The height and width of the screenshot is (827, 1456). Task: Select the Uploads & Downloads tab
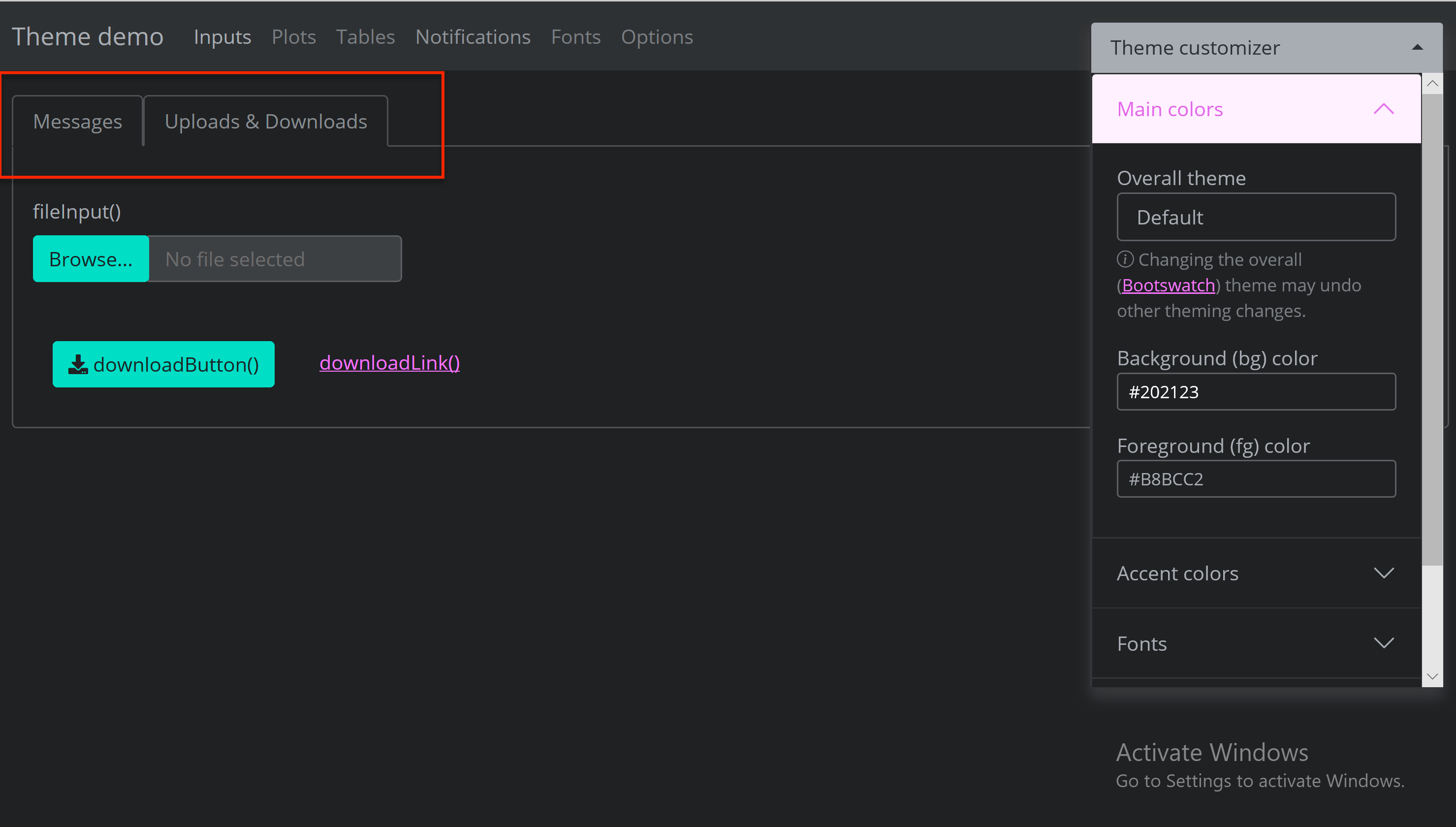pyautogui.click(x=266, y=121)
